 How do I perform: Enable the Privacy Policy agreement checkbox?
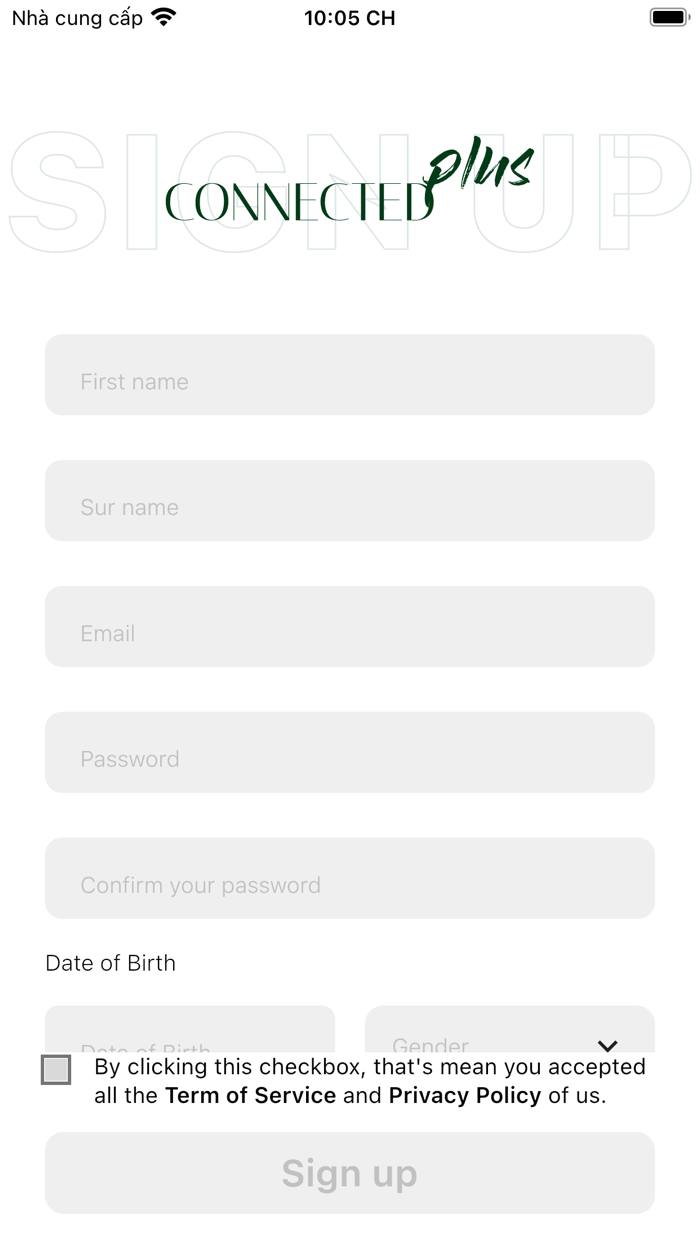(57, 1070)
